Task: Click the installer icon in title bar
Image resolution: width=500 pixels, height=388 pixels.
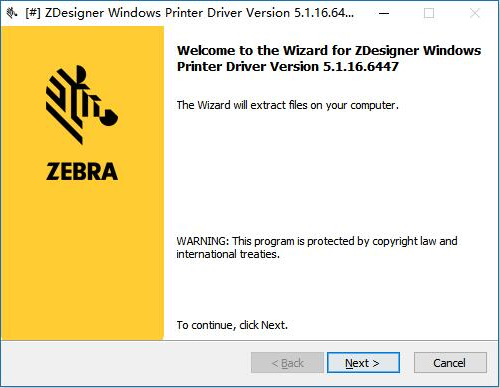Action: tap(12, 13)
